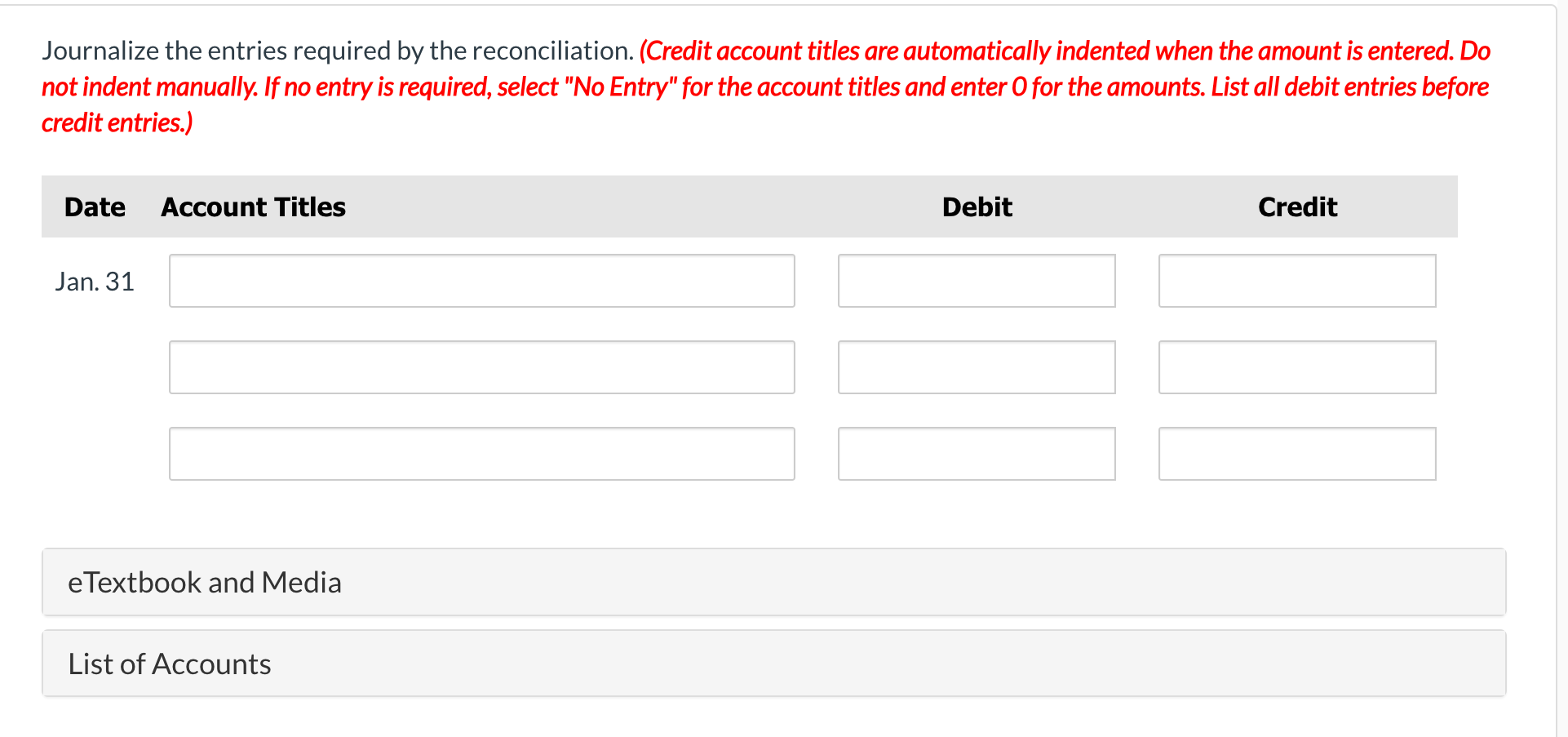Click the Account Titles column header
Viewport: 1568px width, 737px height.
[252, 206]
